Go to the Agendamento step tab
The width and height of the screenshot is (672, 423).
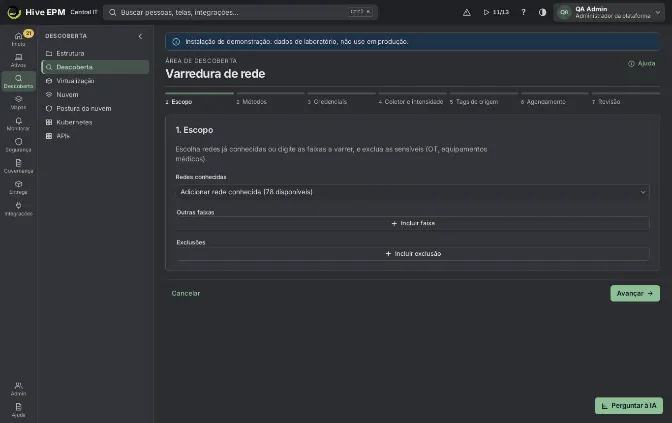pyautogui.click(x=555, y=99)
